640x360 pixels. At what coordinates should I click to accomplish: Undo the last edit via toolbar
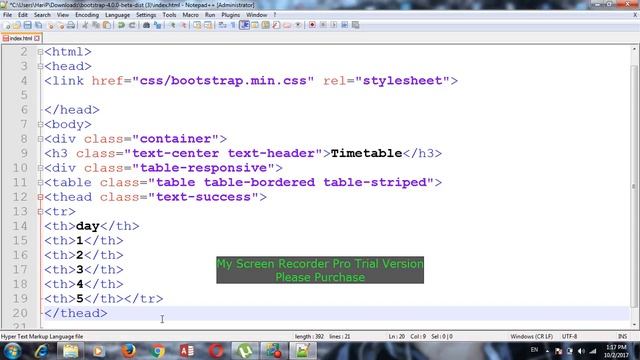click(121, 25)
